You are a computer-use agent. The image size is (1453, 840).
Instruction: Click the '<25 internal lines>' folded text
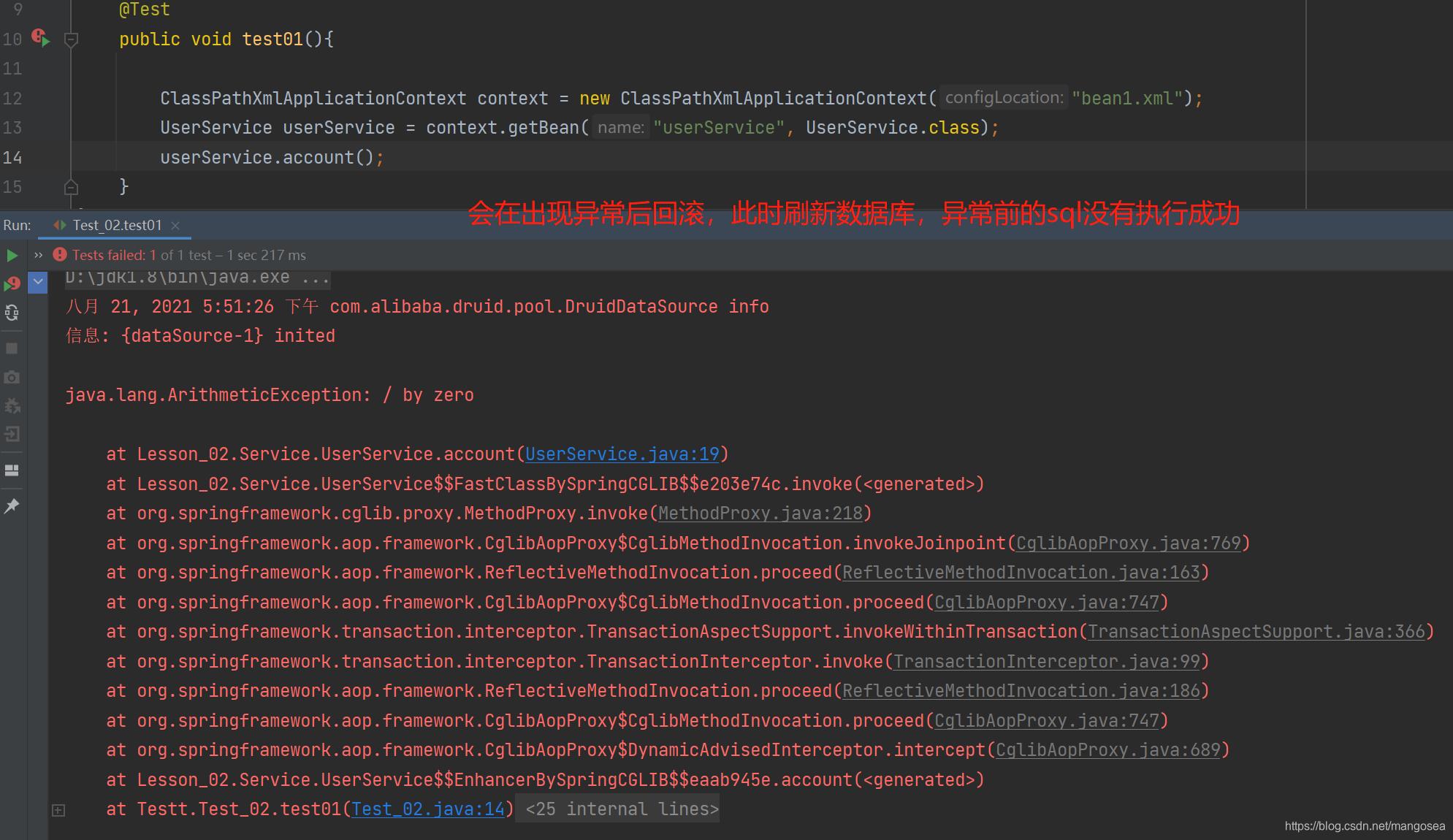point(622,809)
